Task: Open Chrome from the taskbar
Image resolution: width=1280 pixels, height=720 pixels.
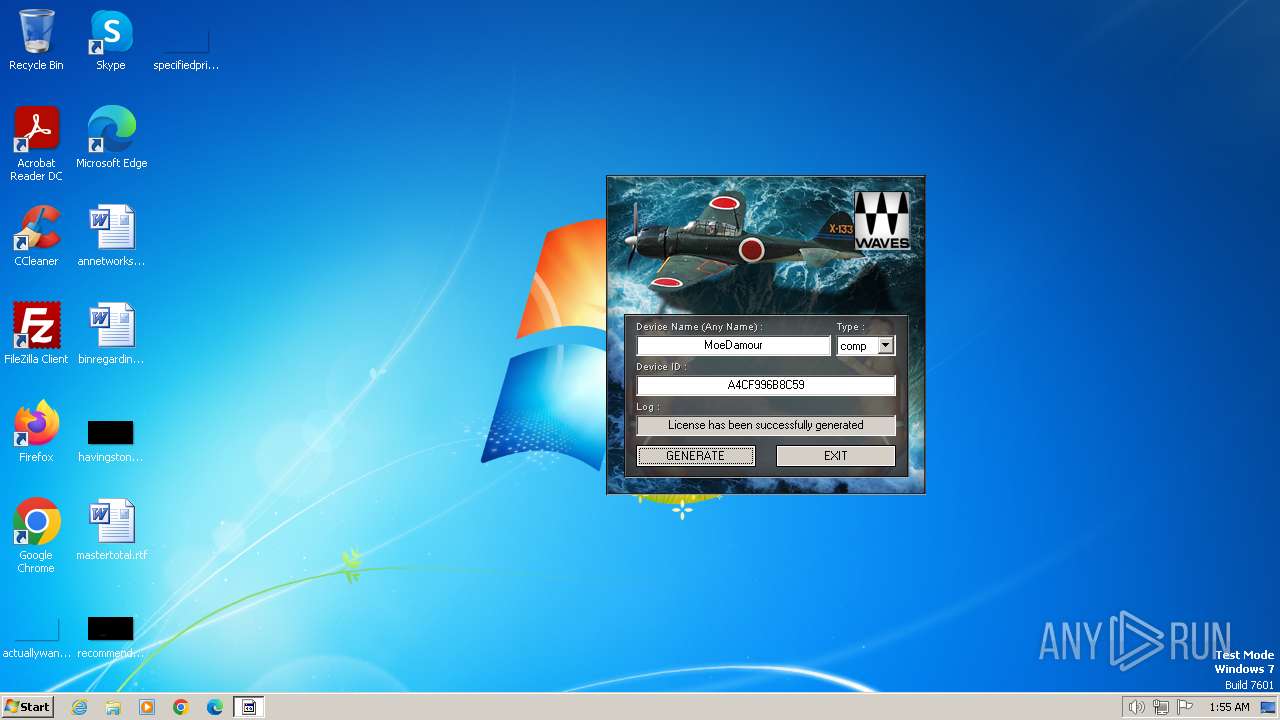Action: click(181, 707)
